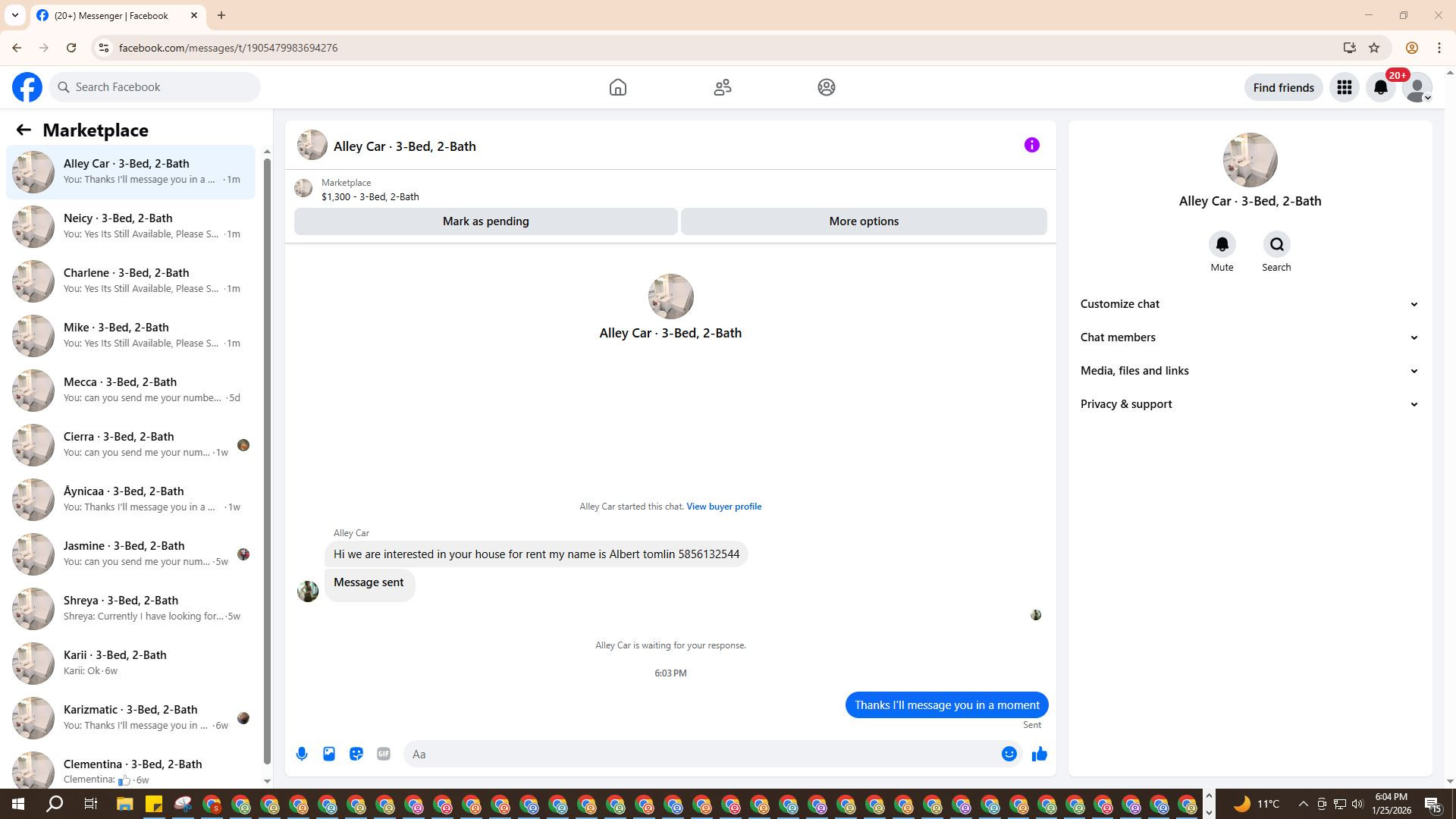
Task: Expand Media, files and links section
Action: pos(1250,371)
